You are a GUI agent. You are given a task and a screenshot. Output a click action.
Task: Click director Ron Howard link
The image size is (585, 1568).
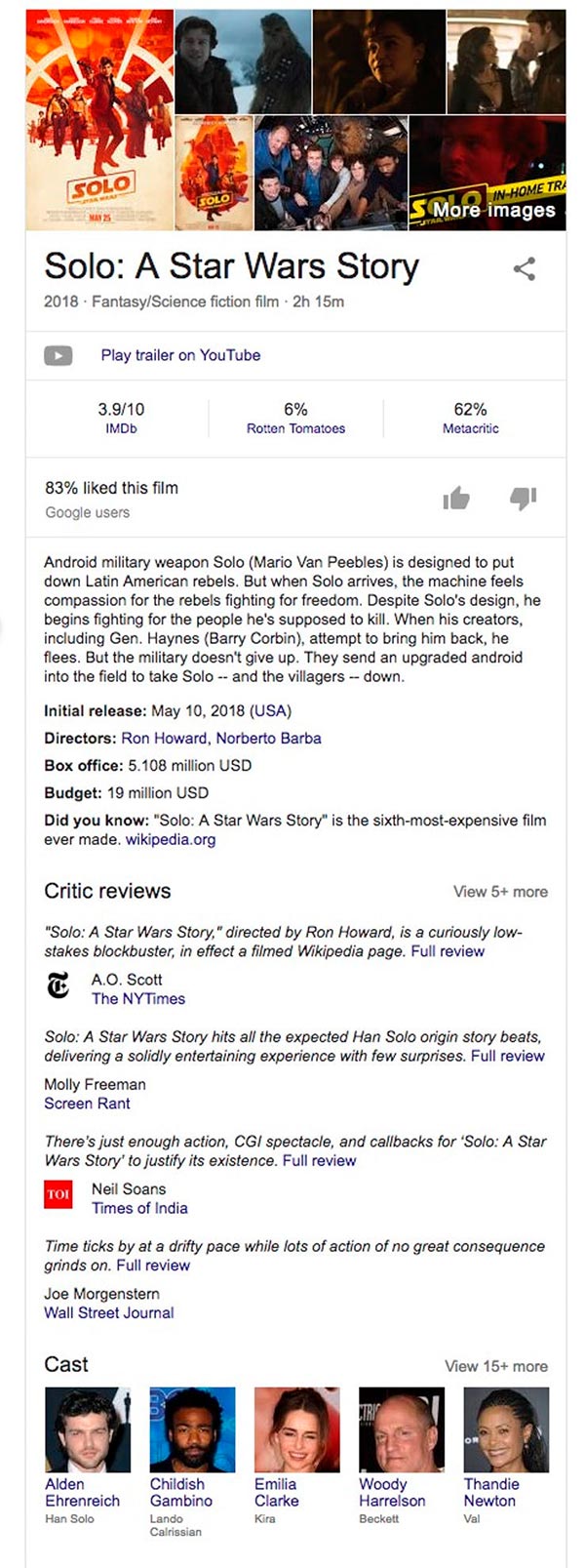pos(164,739)
